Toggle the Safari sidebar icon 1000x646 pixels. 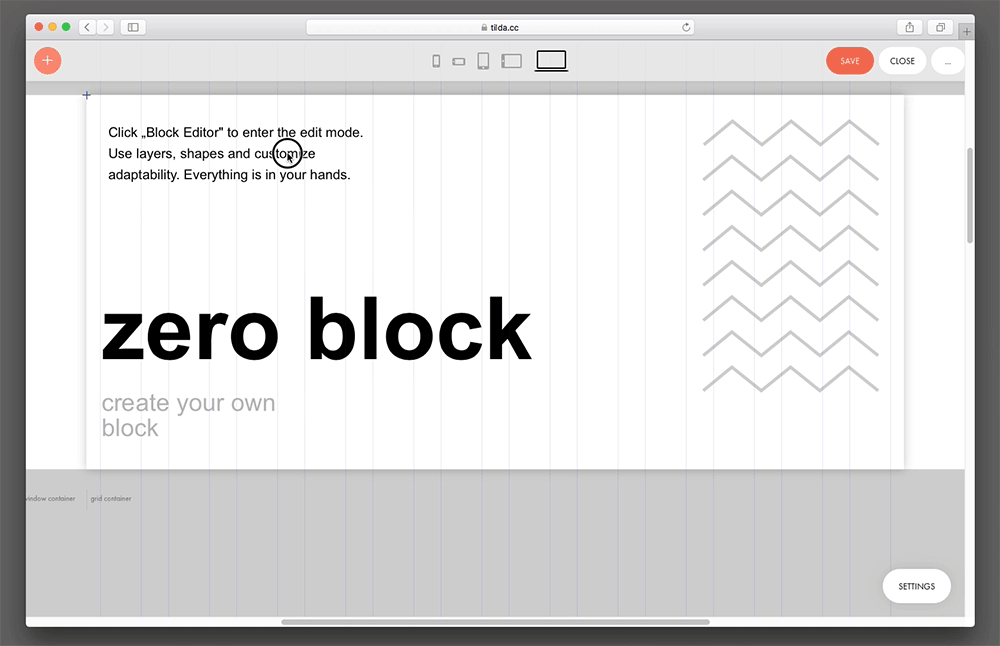[133, 27]
